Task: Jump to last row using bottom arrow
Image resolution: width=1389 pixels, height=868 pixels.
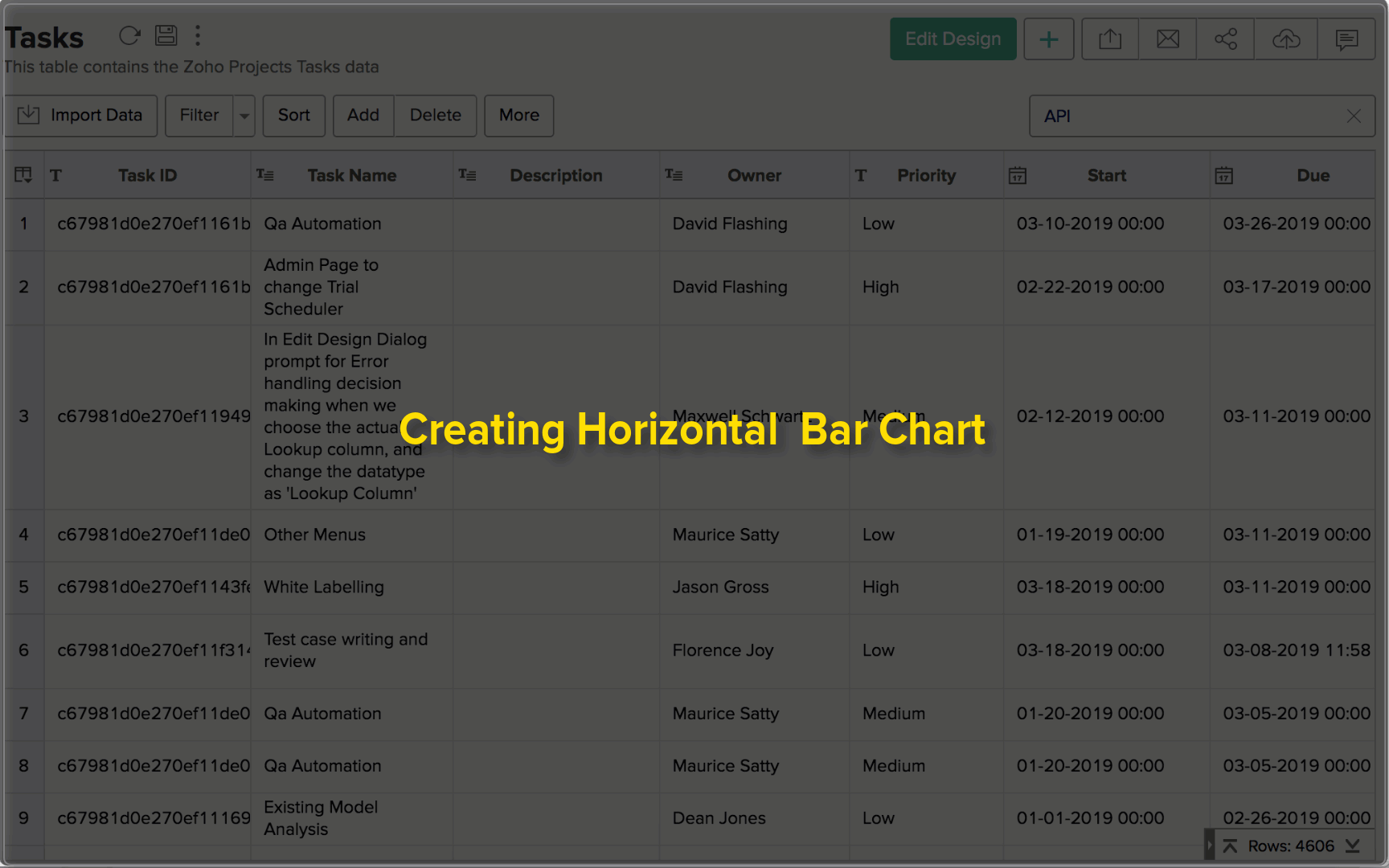Action: tap(1353, 846)
